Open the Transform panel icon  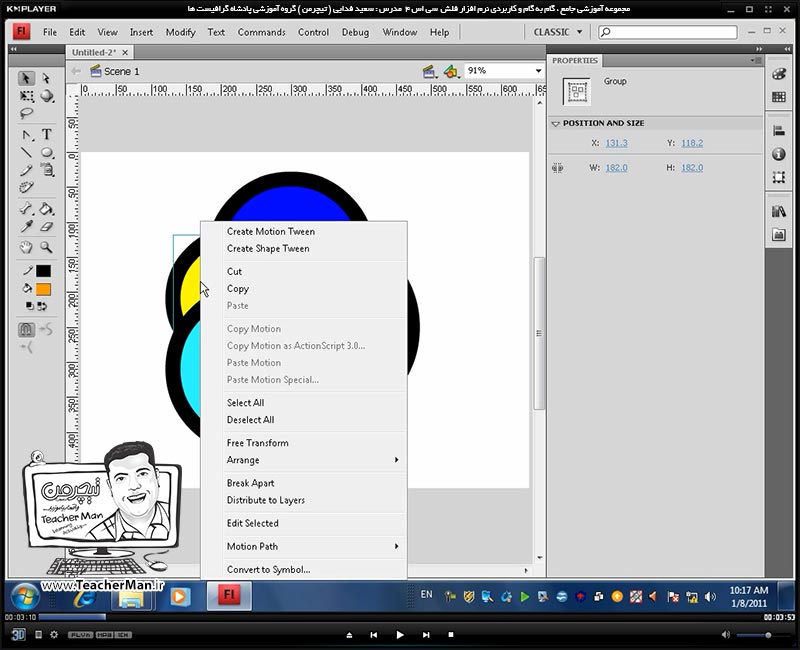[779, 177]
